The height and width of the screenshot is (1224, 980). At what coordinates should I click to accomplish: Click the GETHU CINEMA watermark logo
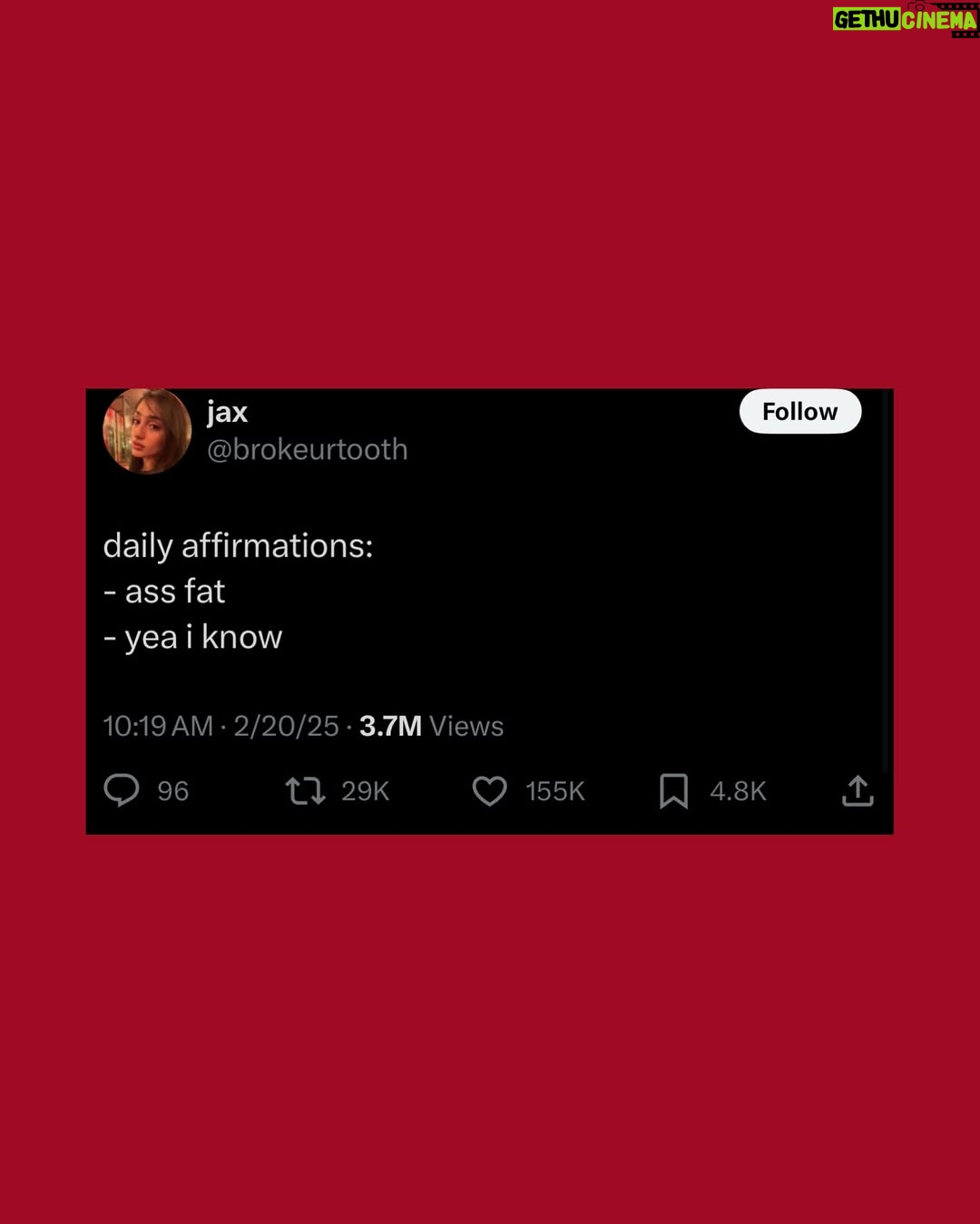906,20
